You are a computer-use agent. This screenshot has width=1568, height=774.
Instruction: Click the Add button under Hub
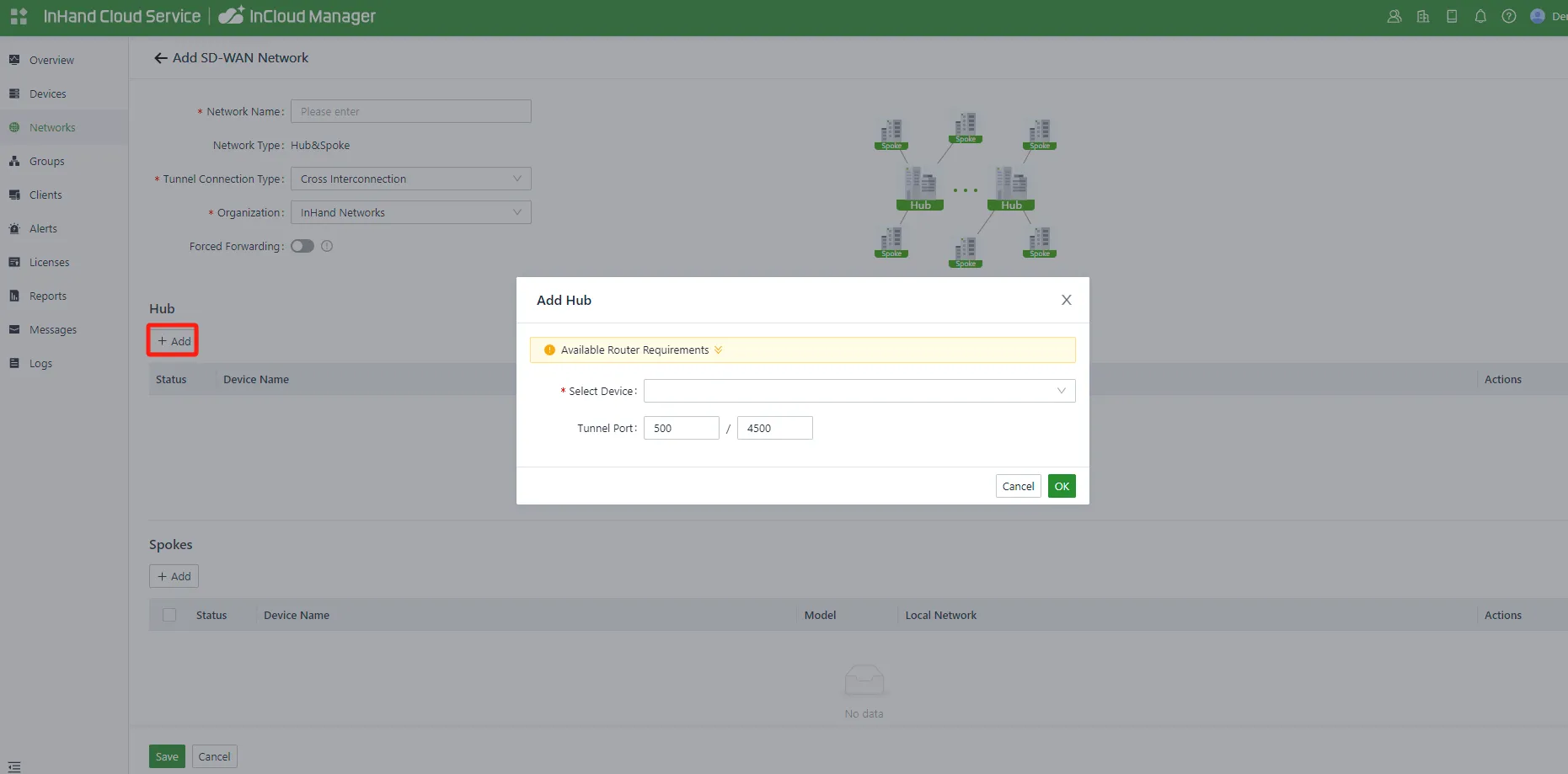174,341
